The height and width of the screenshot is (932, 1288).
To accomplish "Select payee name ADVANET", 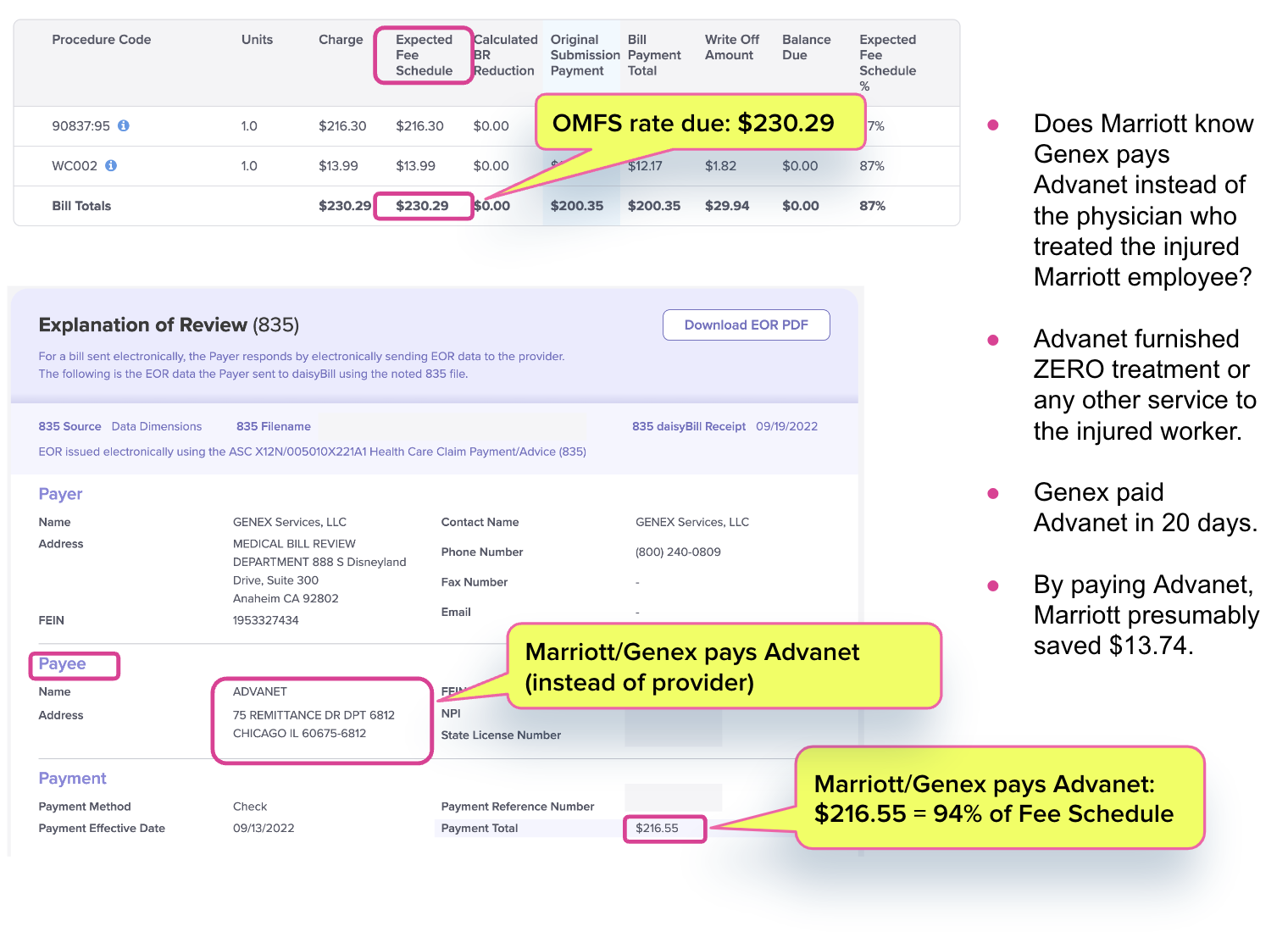I will pos(260,691).
